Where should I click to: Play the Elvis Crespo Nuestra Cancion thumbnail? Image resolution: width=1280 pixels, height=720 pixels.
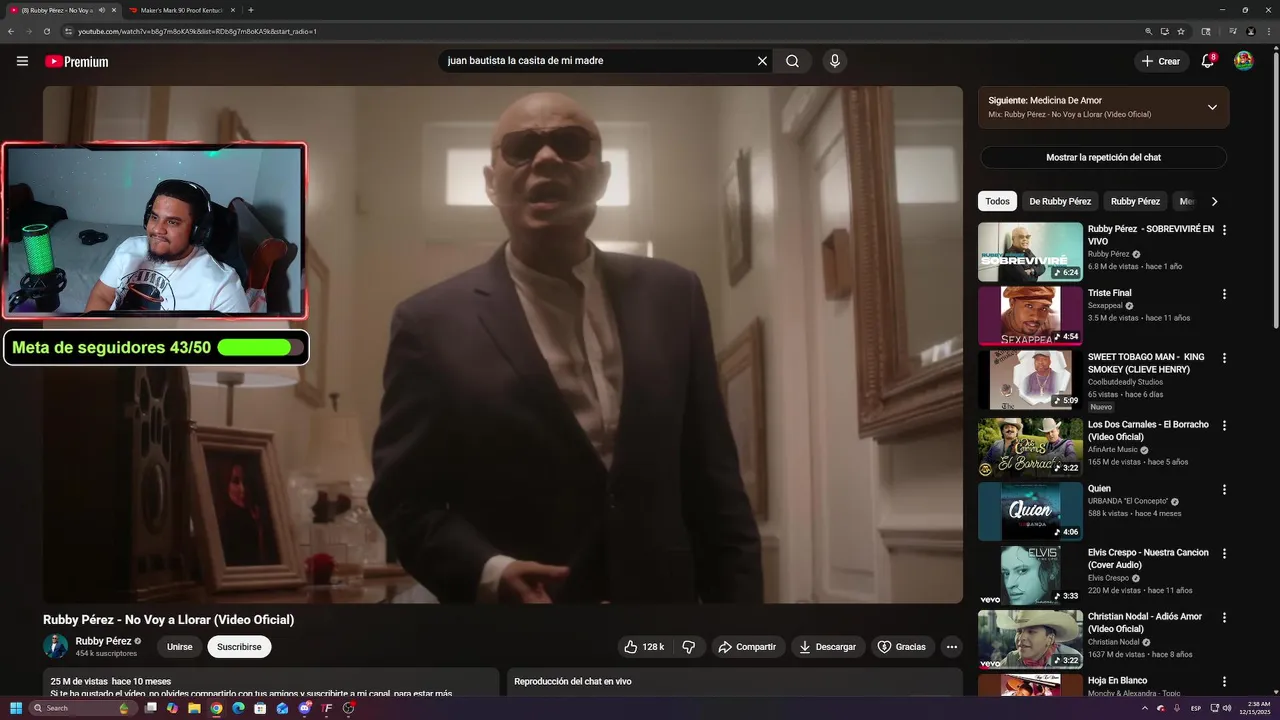[1030, 576]
